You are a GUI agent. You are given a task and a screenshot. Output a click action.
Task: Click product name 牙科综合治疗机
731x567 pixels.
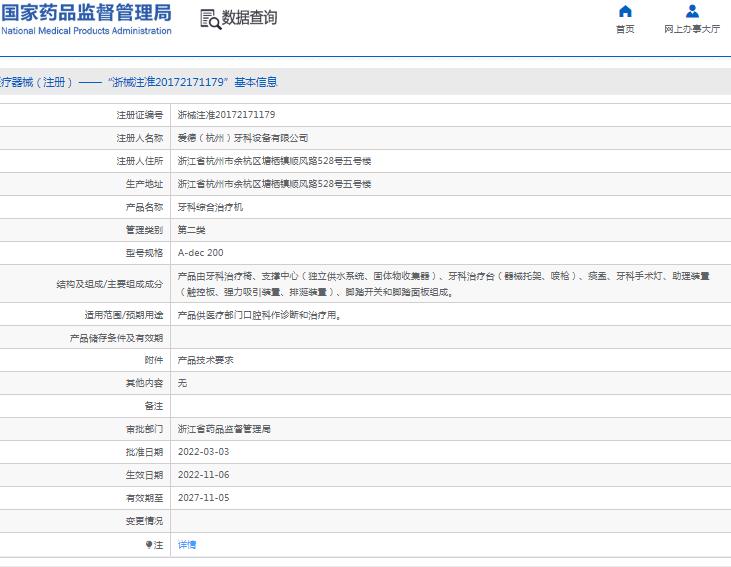click(x=210, y=207)
